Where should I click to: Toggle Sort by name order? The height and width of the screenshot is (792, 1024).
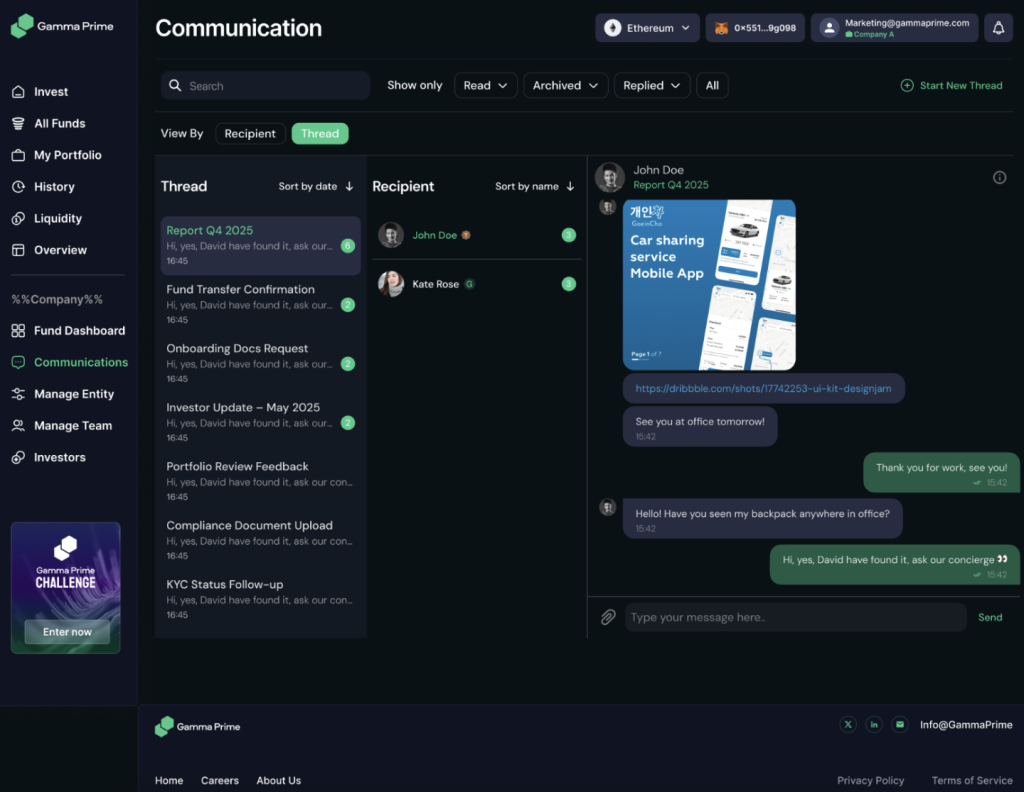(x=535, y=186)
